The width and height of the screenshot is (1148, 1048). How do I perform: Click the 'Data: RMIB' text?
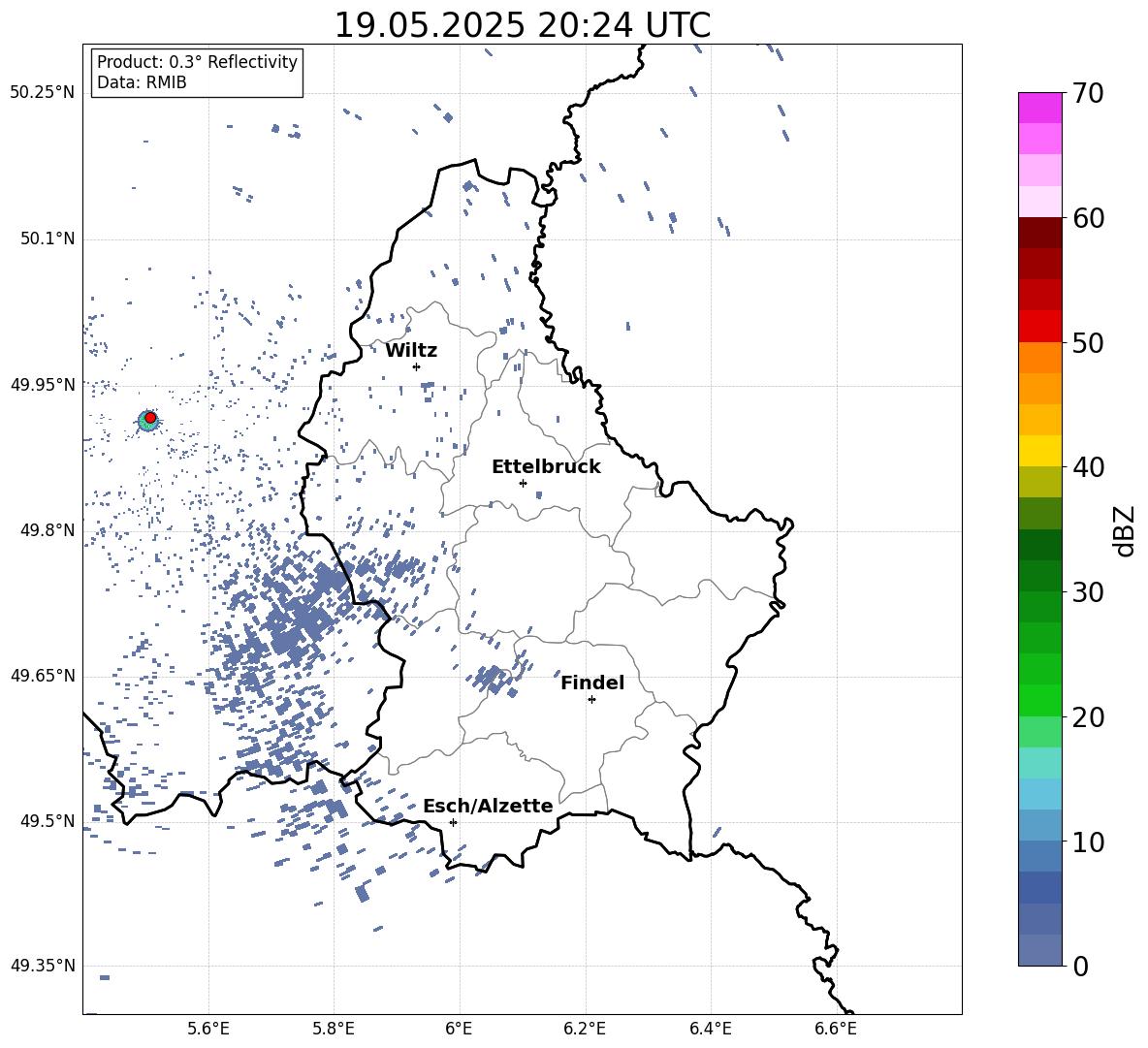tap(142, 82)
